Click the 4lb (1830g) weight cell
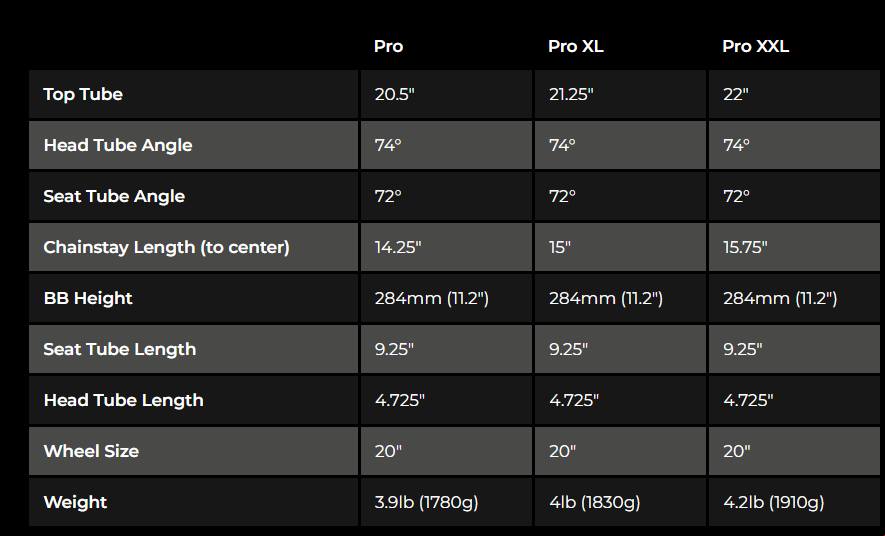The height and width of the screenshot is (536, 885). coord(594,502)
